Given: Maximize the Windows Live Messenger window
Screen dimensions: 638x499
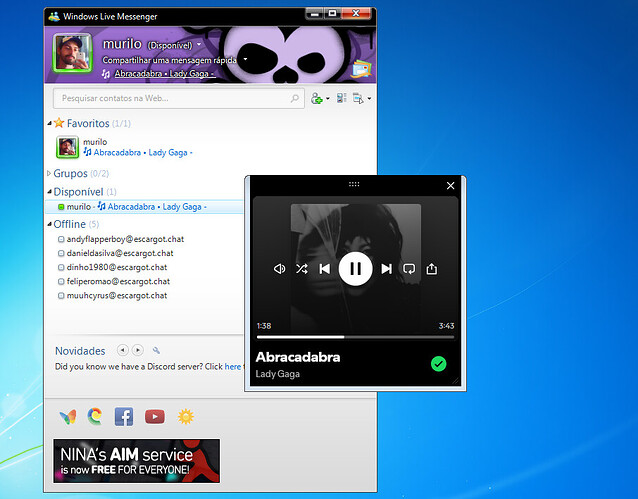Looking at the screenshot, I should (x=332, y=14).
